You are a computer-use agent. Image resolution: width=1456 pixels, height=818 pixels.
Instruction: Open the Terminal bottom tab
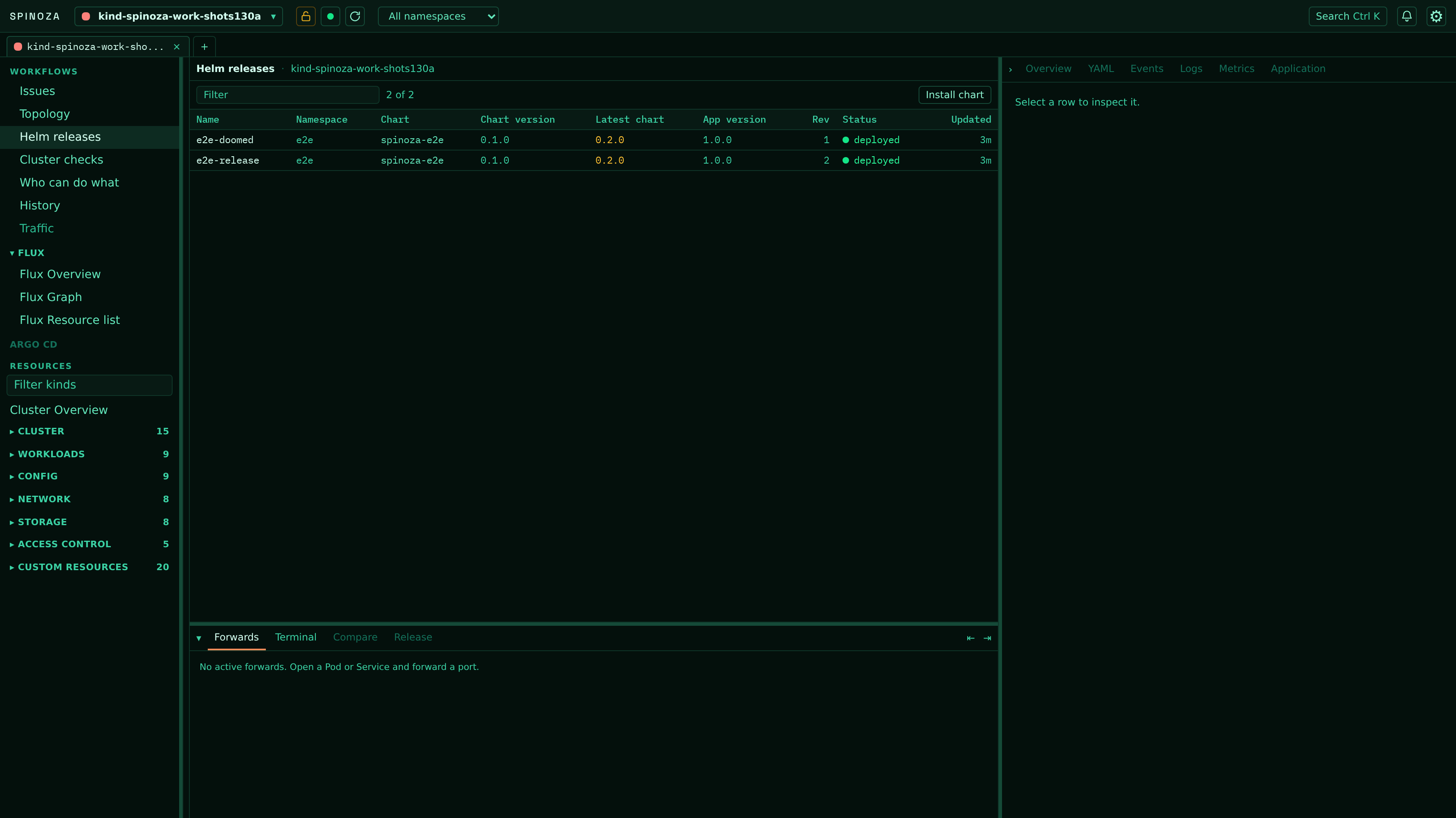pos(296,638)
